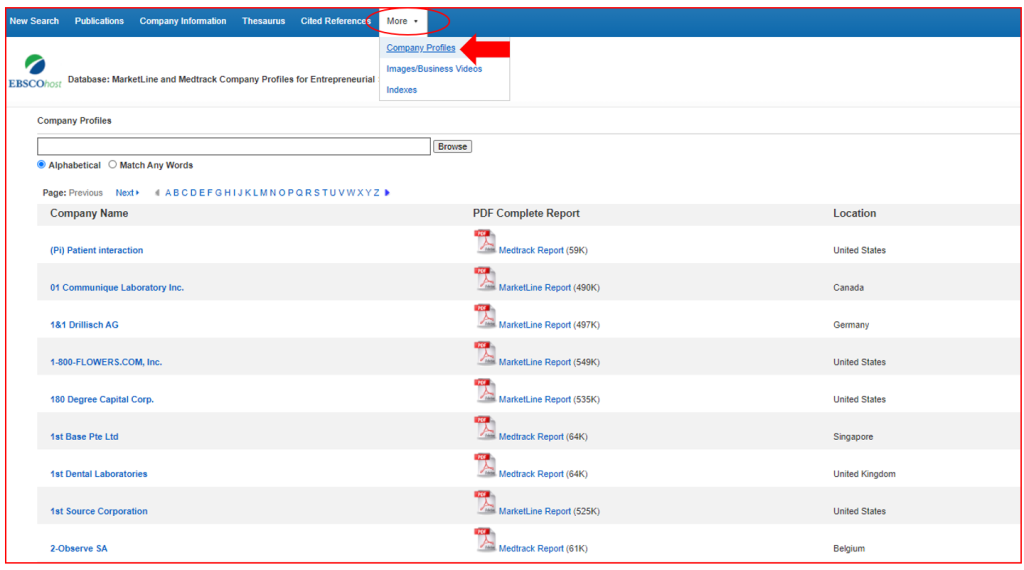The width and height of the screenshot is (1024, 570).
Task: Go to the Next page link
Action: pos(127,193)
